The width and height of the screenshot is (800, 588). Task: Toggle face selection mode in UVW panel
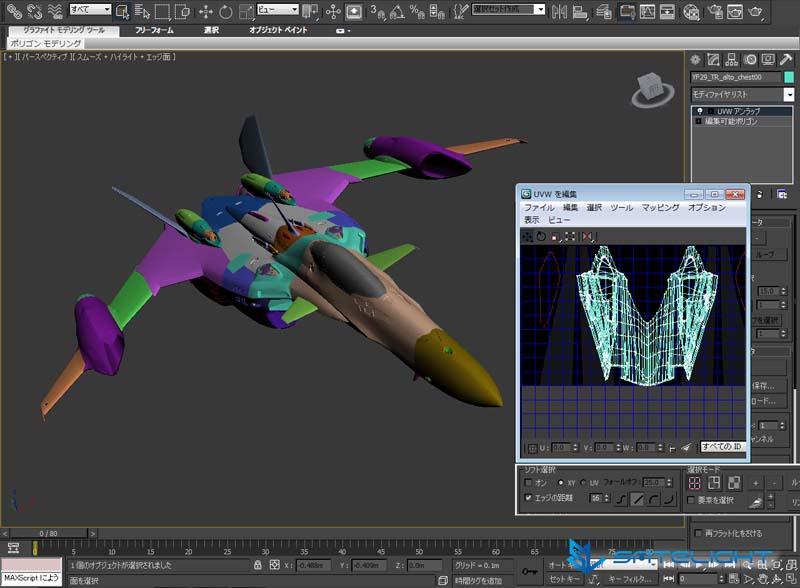coord(734,483)
